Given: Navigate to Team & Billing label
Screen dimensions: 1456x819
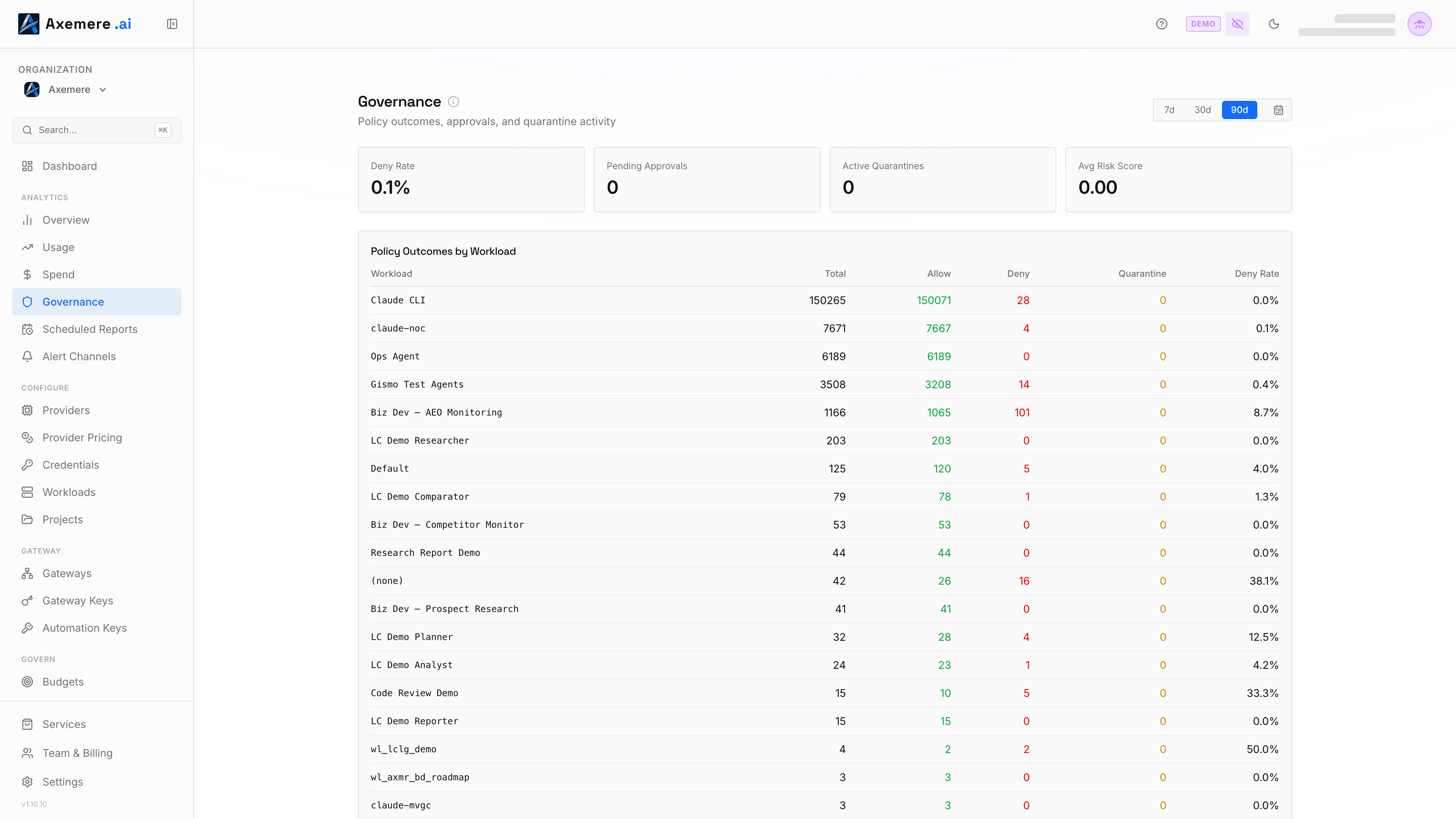Looking at the screenshot, I should pos(77,753).
